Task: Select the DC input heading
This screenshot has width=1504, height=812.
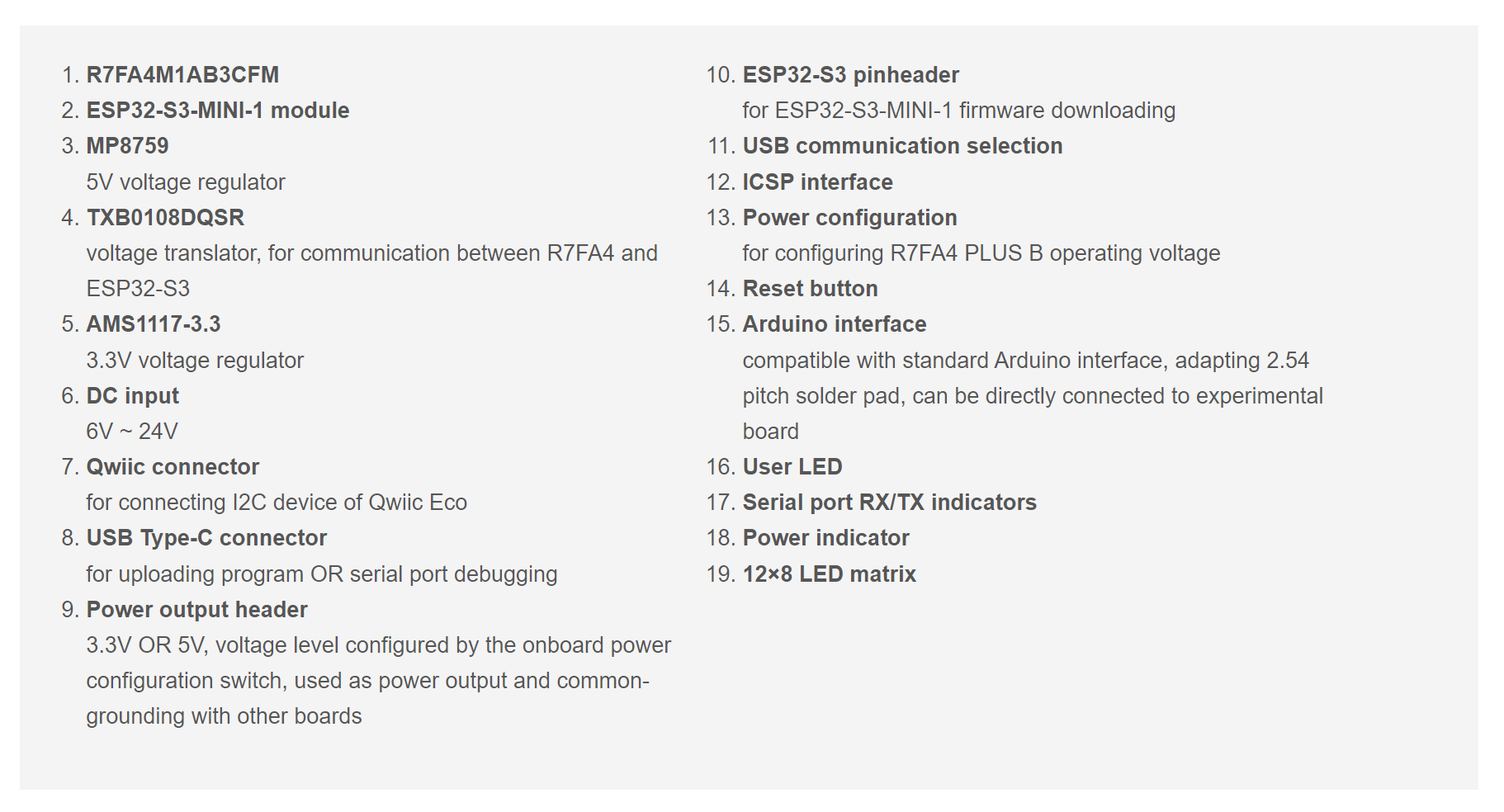Action: point(132,396)
